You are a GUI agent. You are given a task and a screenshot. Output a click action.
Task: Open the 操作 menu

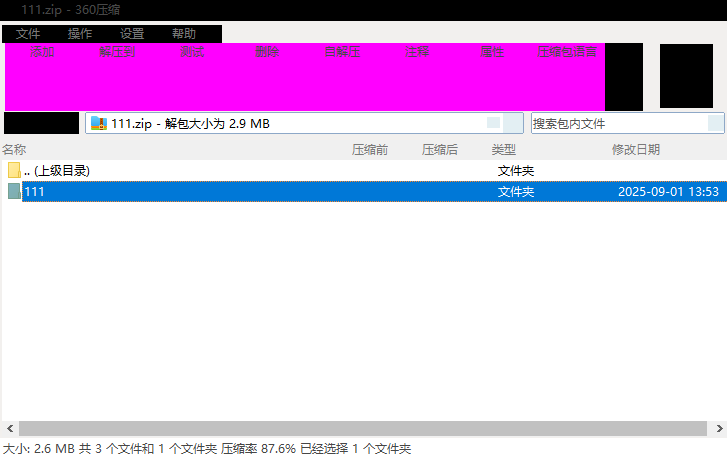80,34
